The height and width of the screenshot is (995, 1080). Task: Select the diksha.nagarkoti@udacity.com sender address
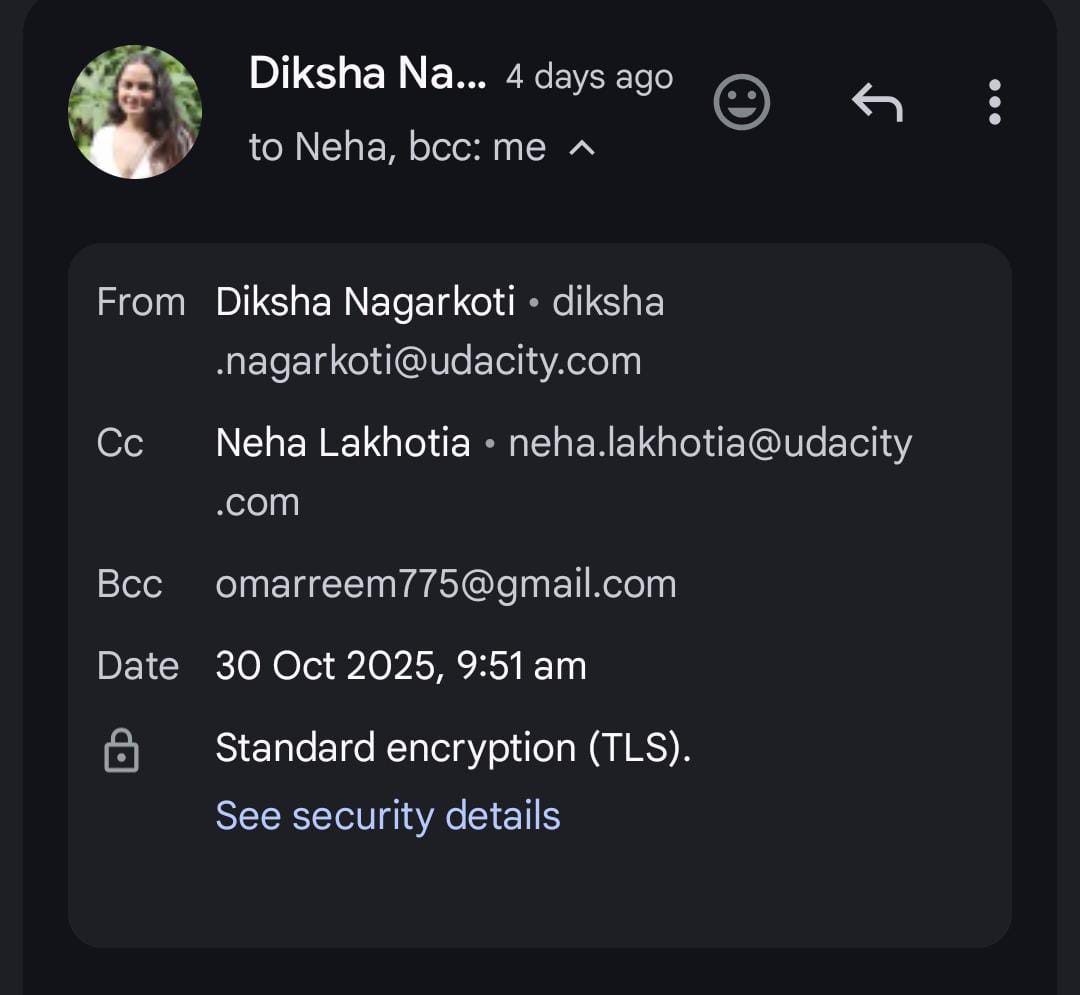click(428, 360)
